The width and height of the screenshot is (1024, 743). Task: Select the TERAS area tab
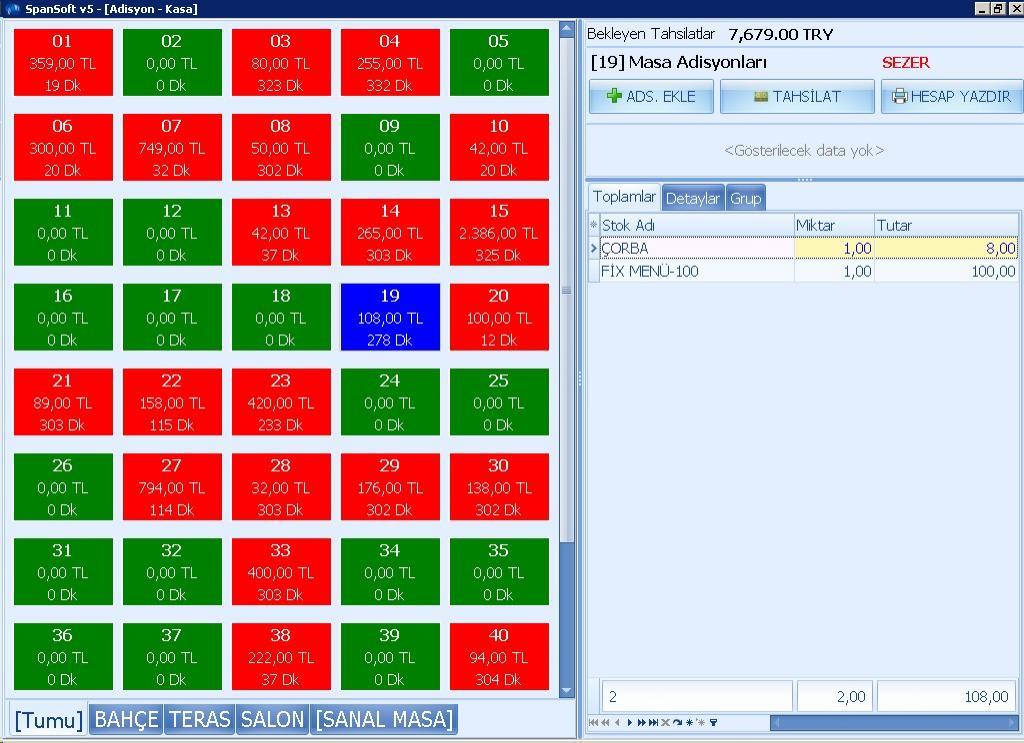tap(200, 719)
